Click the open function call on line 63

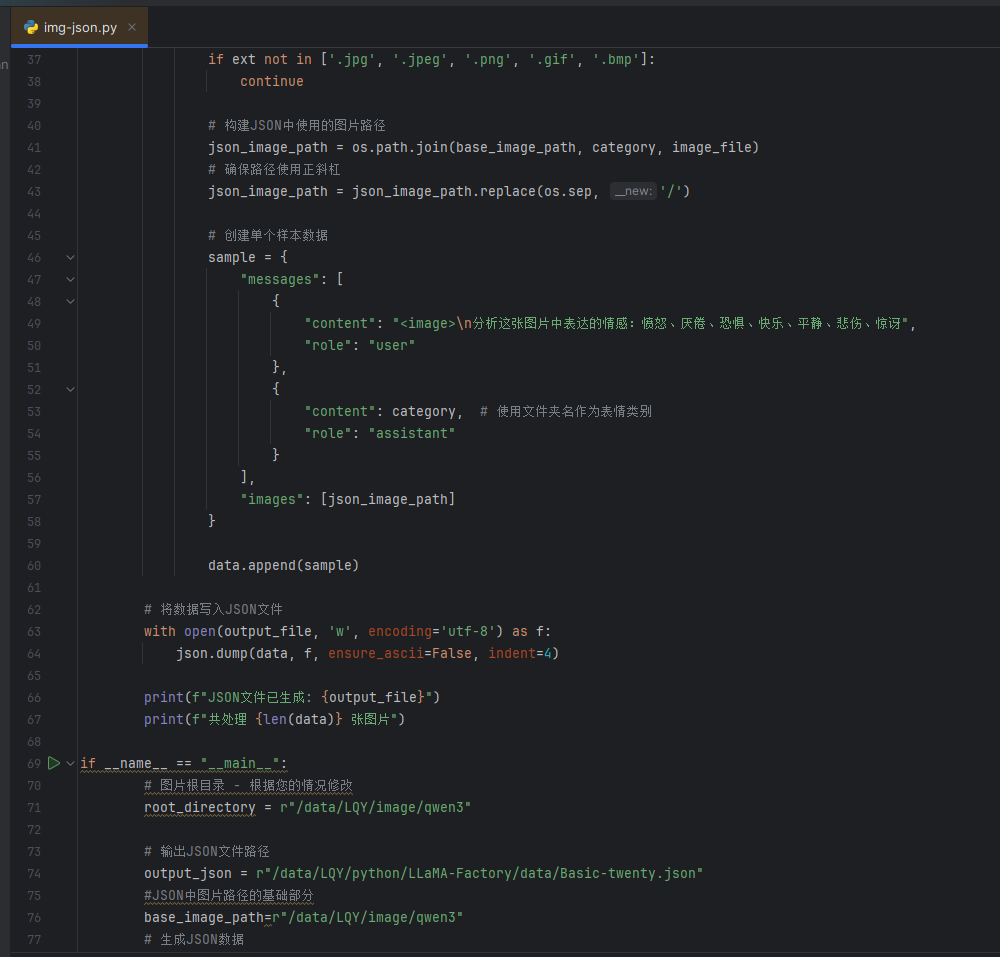click(200, 631)
